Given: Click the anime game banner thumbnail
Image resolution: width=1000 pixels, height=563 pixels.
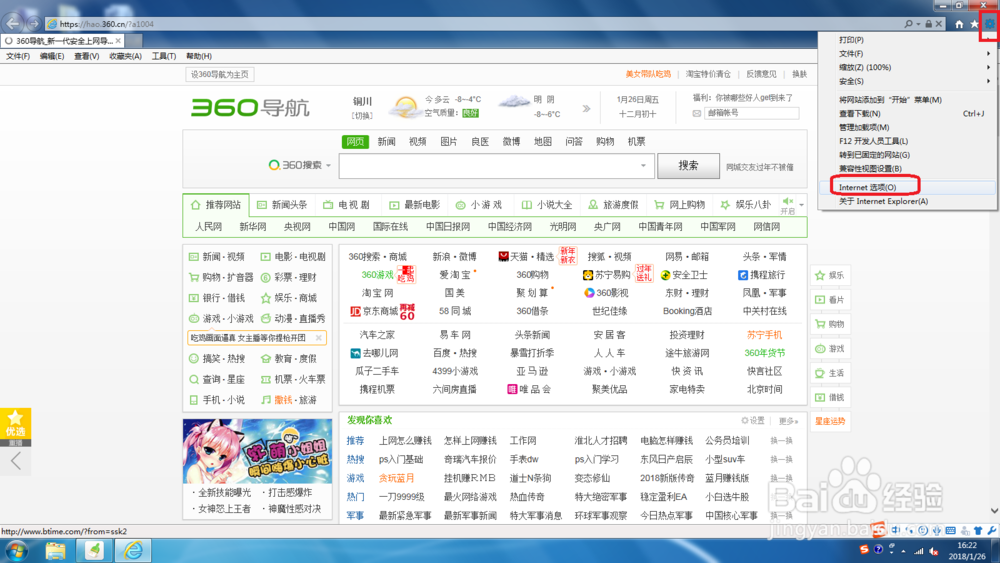Looking at the screenshot, I should click(257, 451).
